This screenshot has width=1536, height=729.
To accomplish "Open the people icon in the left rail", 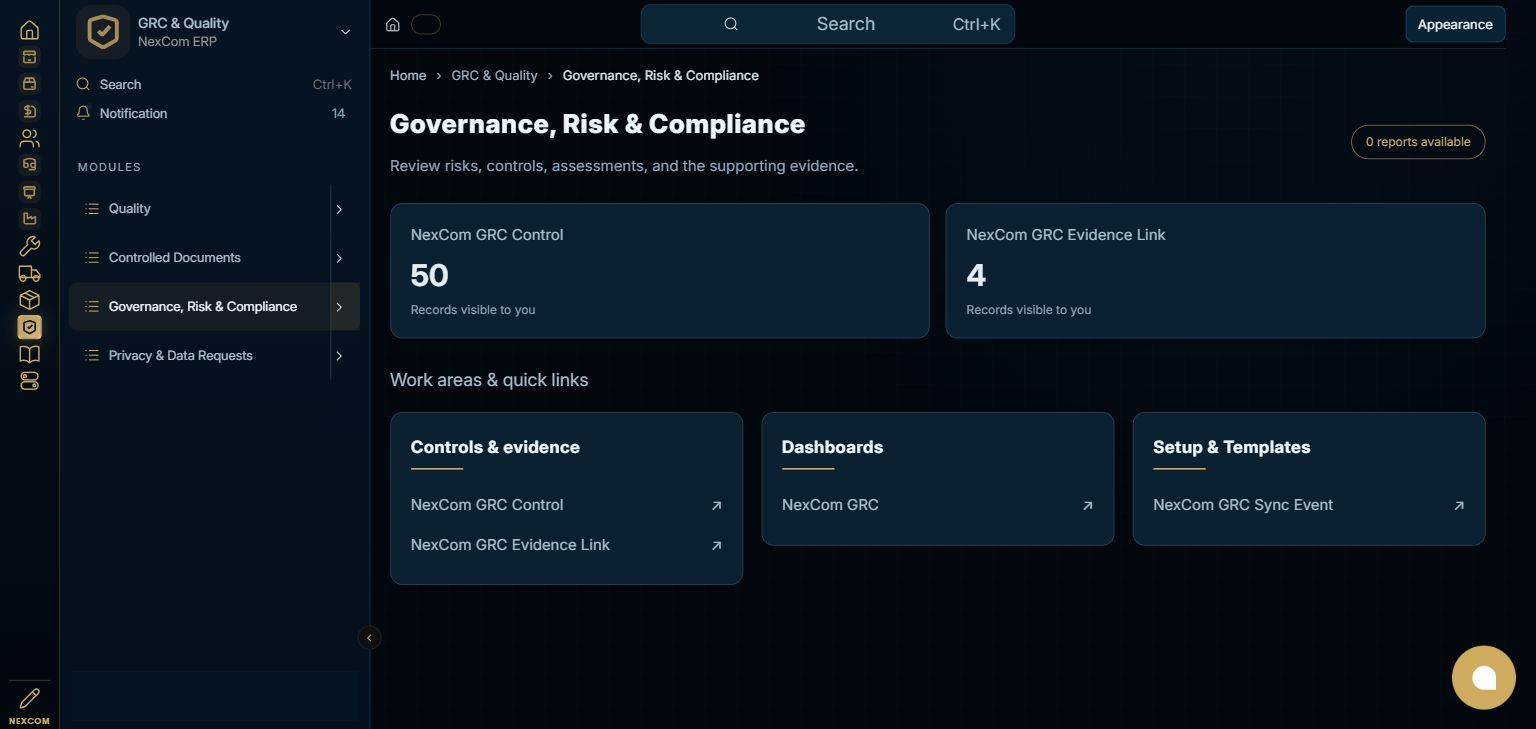I will pos(30,138).
